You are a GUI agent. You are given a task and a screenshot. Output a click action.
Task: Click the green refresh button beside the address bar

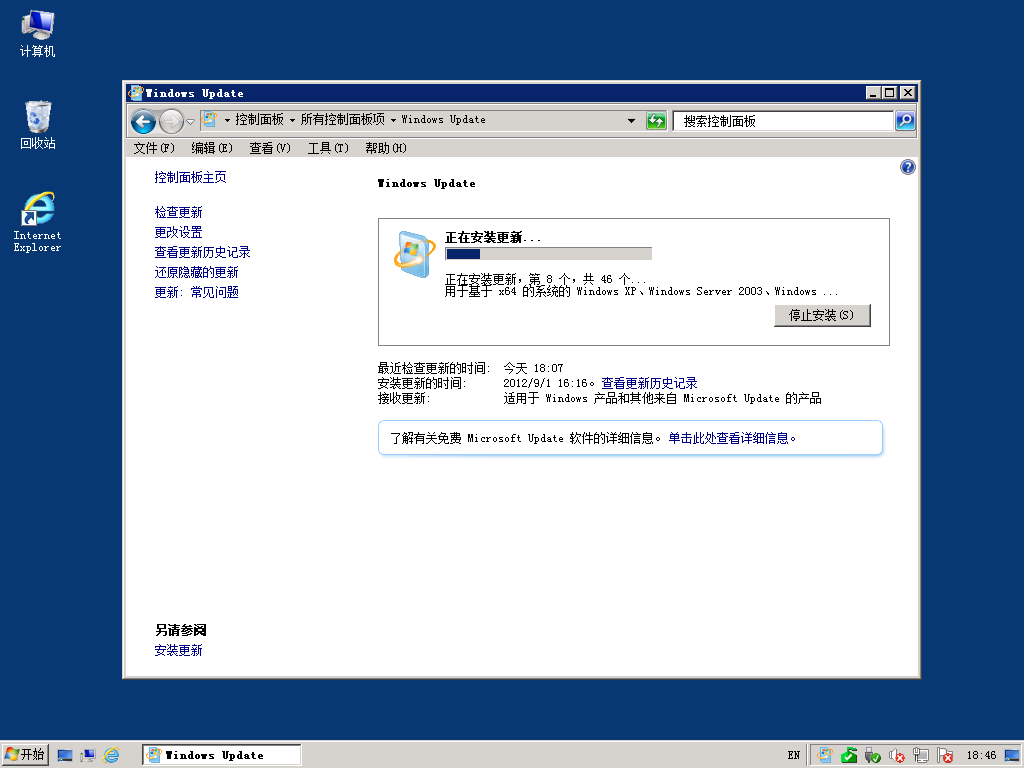[x=656, y=121]
